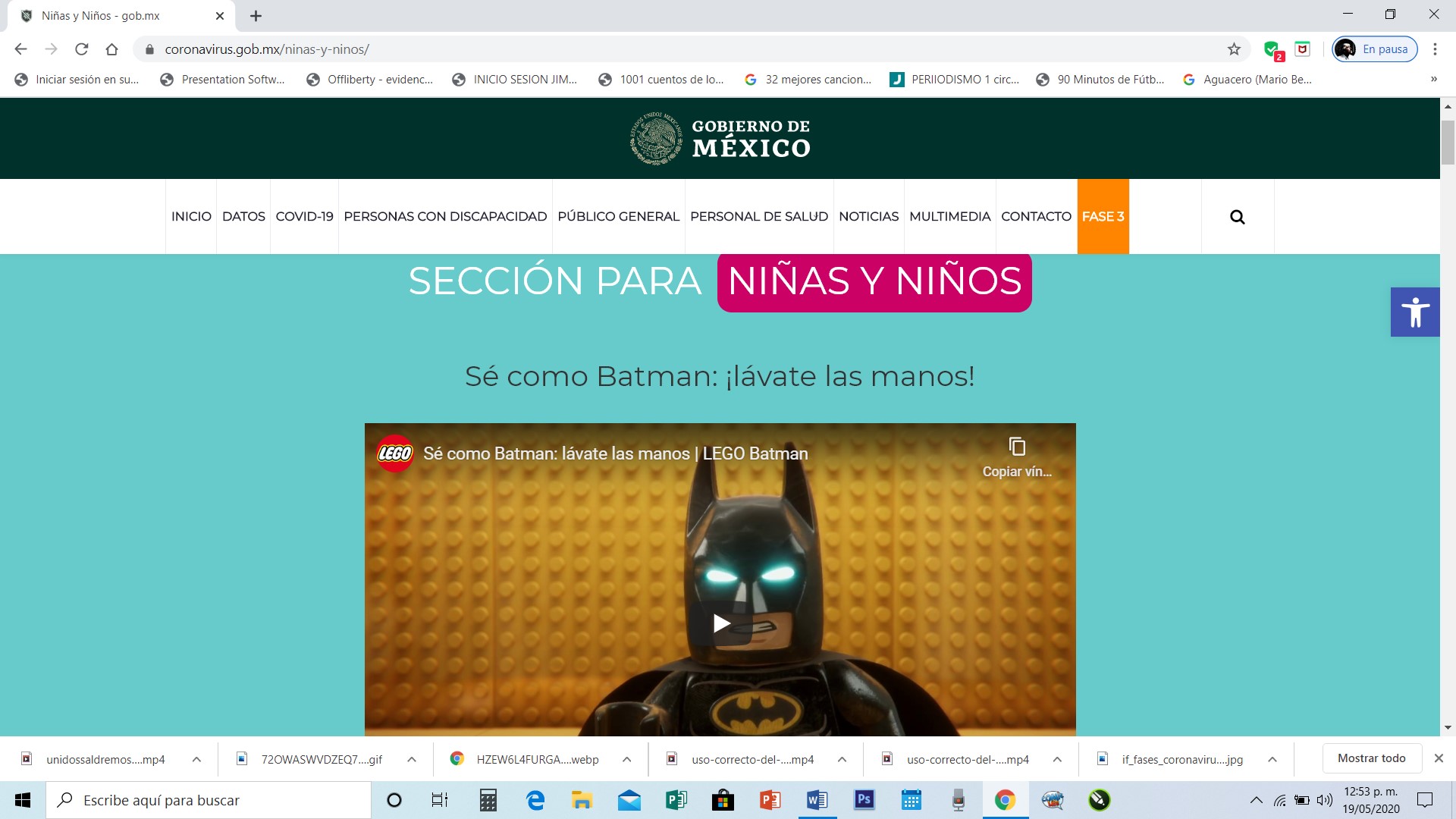Select the MULTIMEDIA menu item
This screenshot has width=1456, height=819.
[949, 217]
